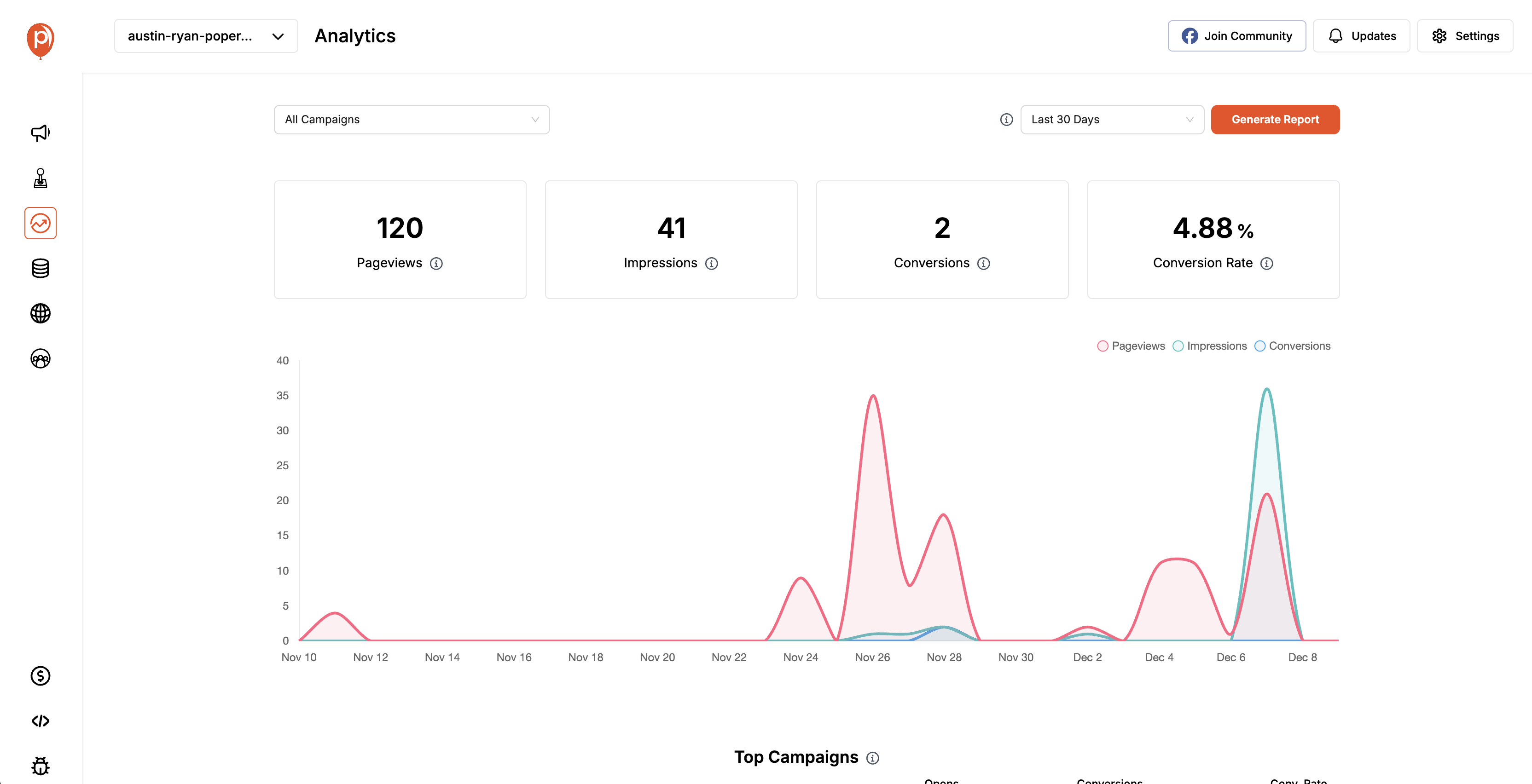Open the campaigns megaphone sidebar icon
The width and height of the screenshot is (1532, 784).
(x=41, y=133)
